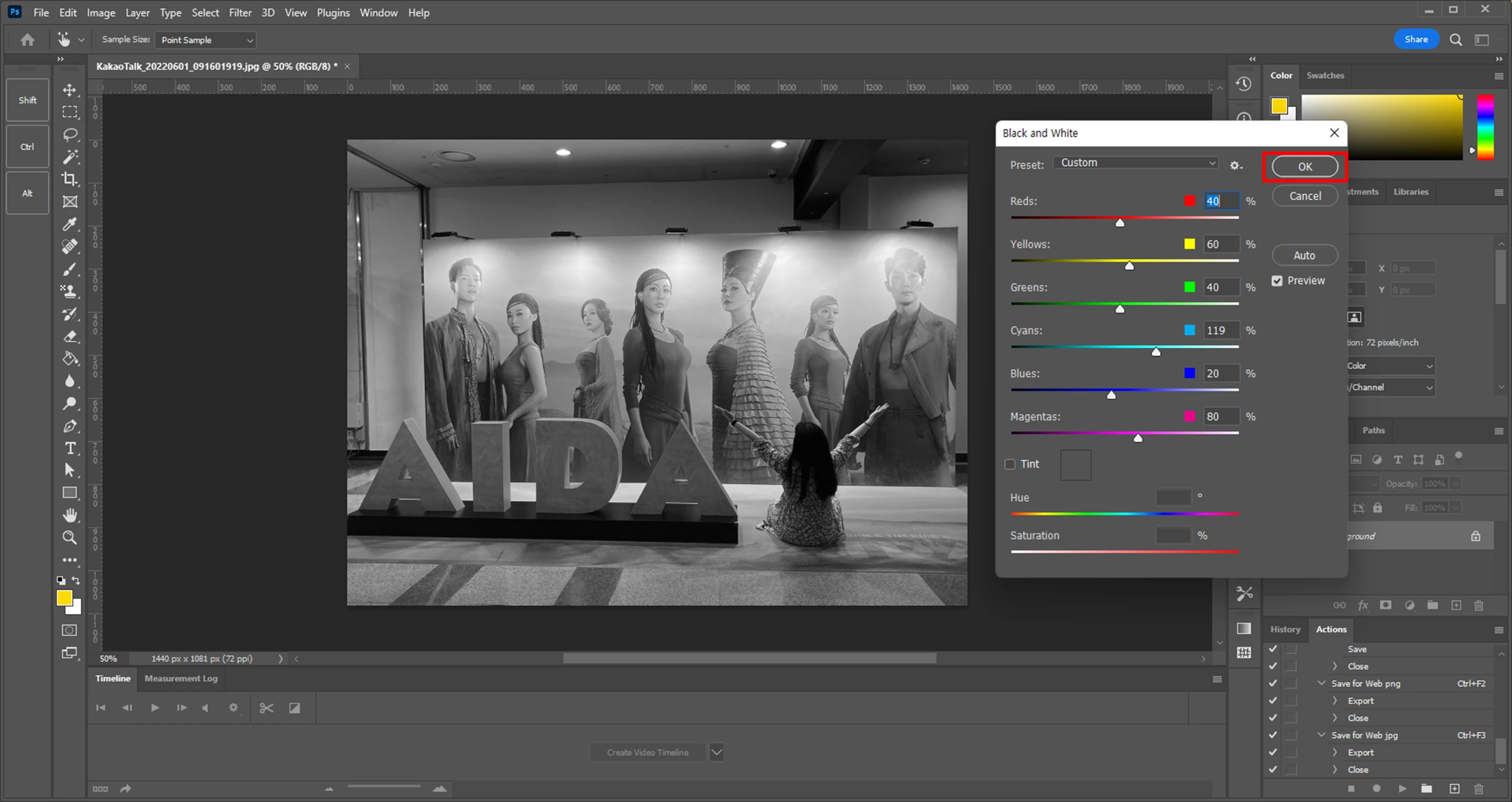Toggle the Save for Web png action checkmark
Image resolution: width=1512 pixels, height=802 pixels.
click(1273, 683)
